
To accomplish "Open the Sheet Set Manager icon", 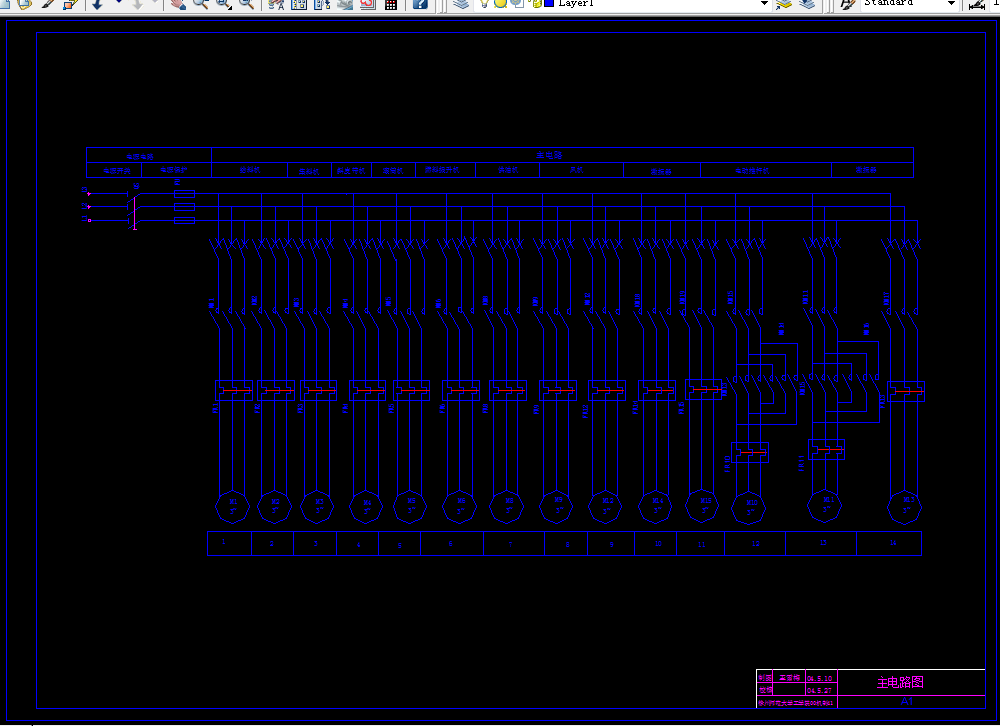I will pyautogui.click(x=345, y=4).
